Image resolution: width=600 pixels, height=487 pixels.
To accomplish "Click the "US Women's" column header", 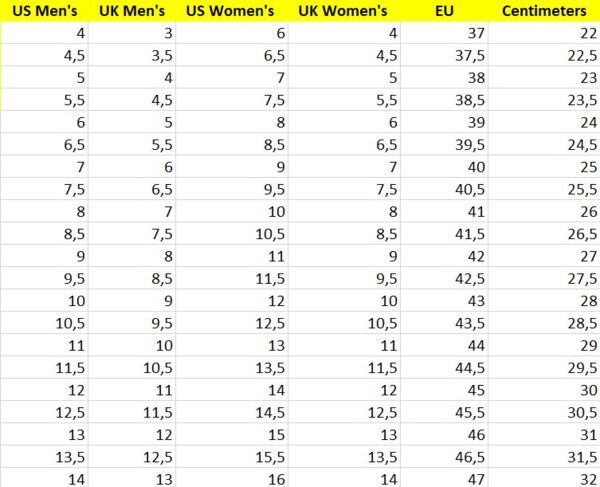I will (x=233, y=11).
